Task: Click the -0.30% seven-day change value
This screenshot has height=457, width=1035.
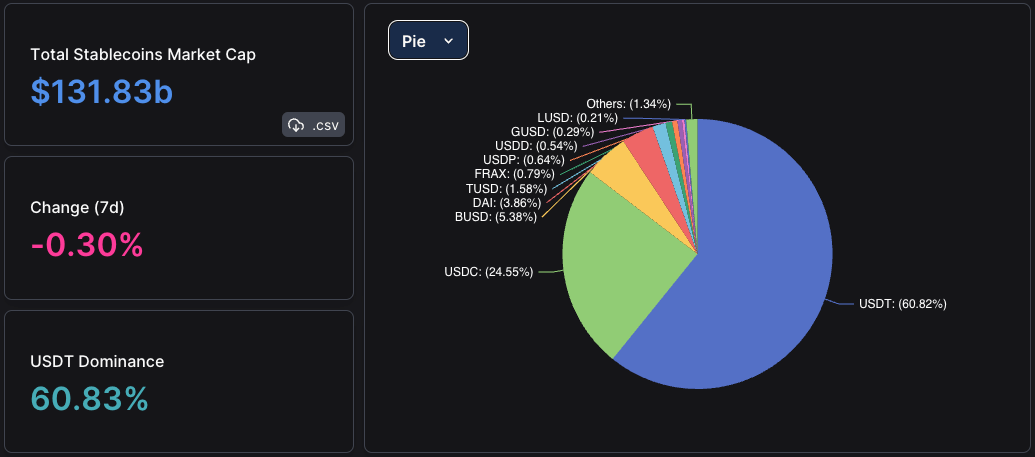Action: [86, 246]
